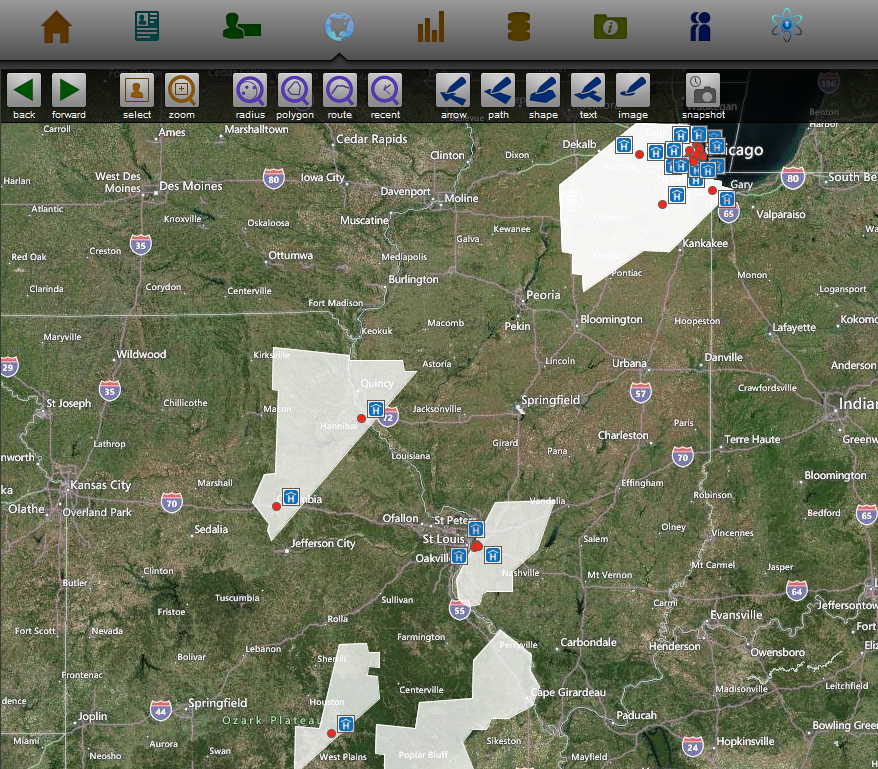Select the route search tool
Screen dimensions: 878x769
coord(340,91)
